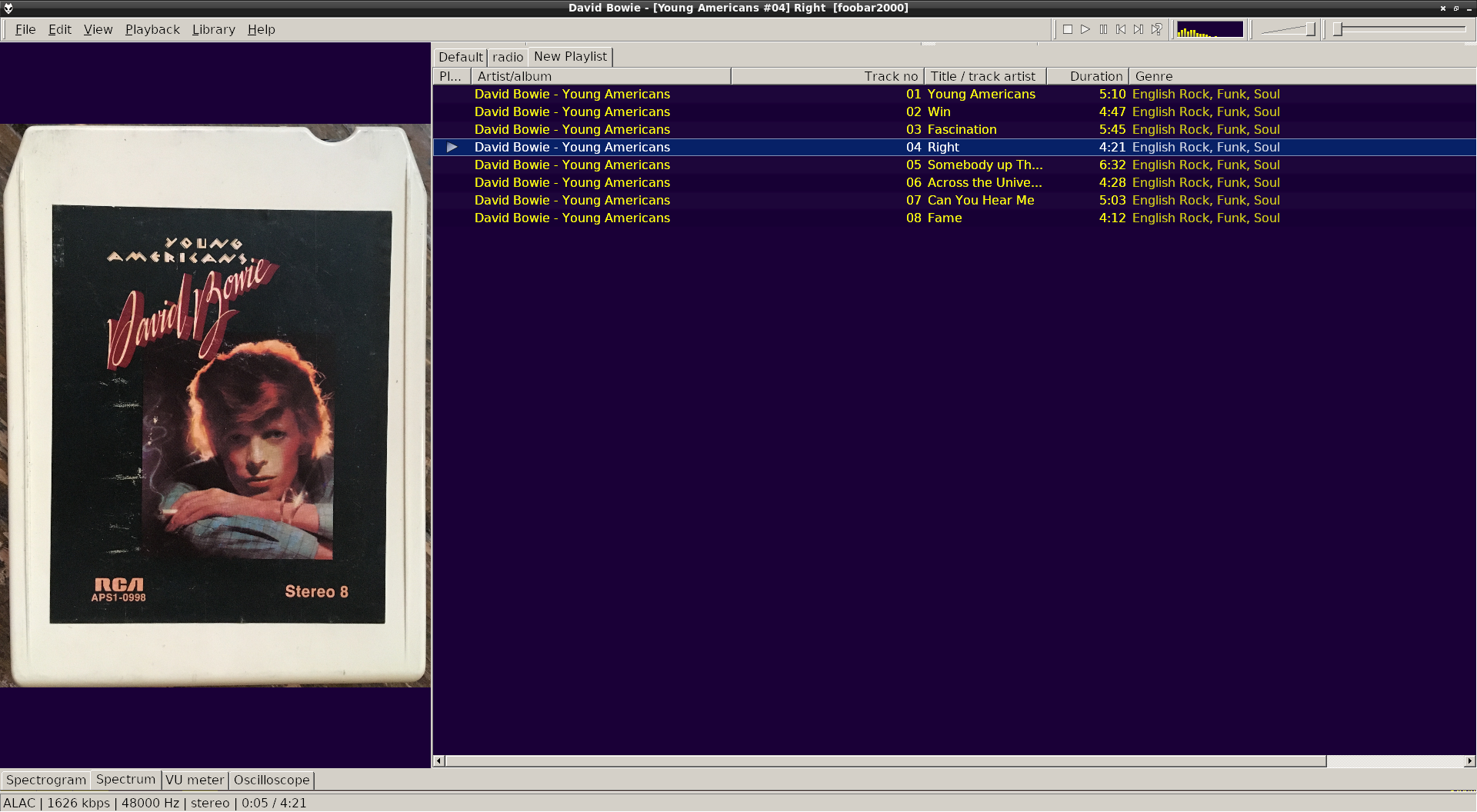
Task: Play a random track
Action: [x=1156, y=29]
